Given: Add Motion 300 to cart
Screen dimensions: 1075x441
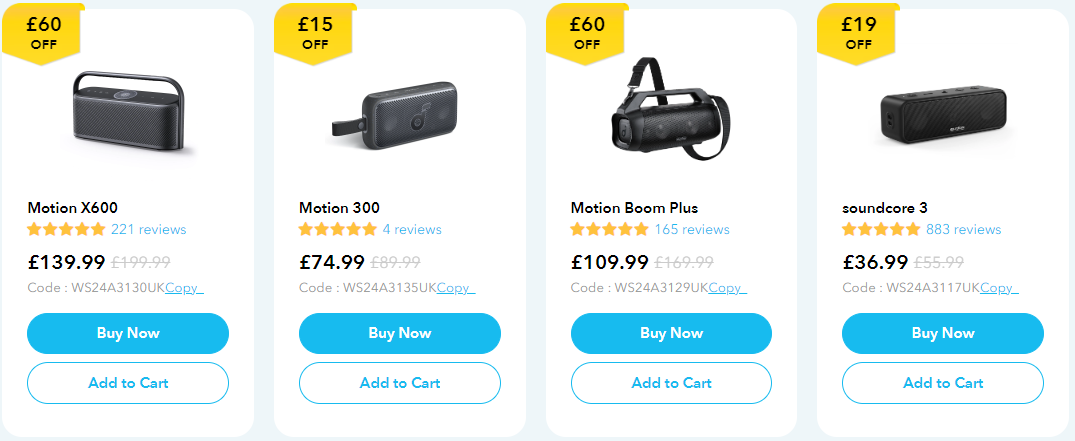Looking at the screenshot, I should pyautogui.click(x=399, y=383).
